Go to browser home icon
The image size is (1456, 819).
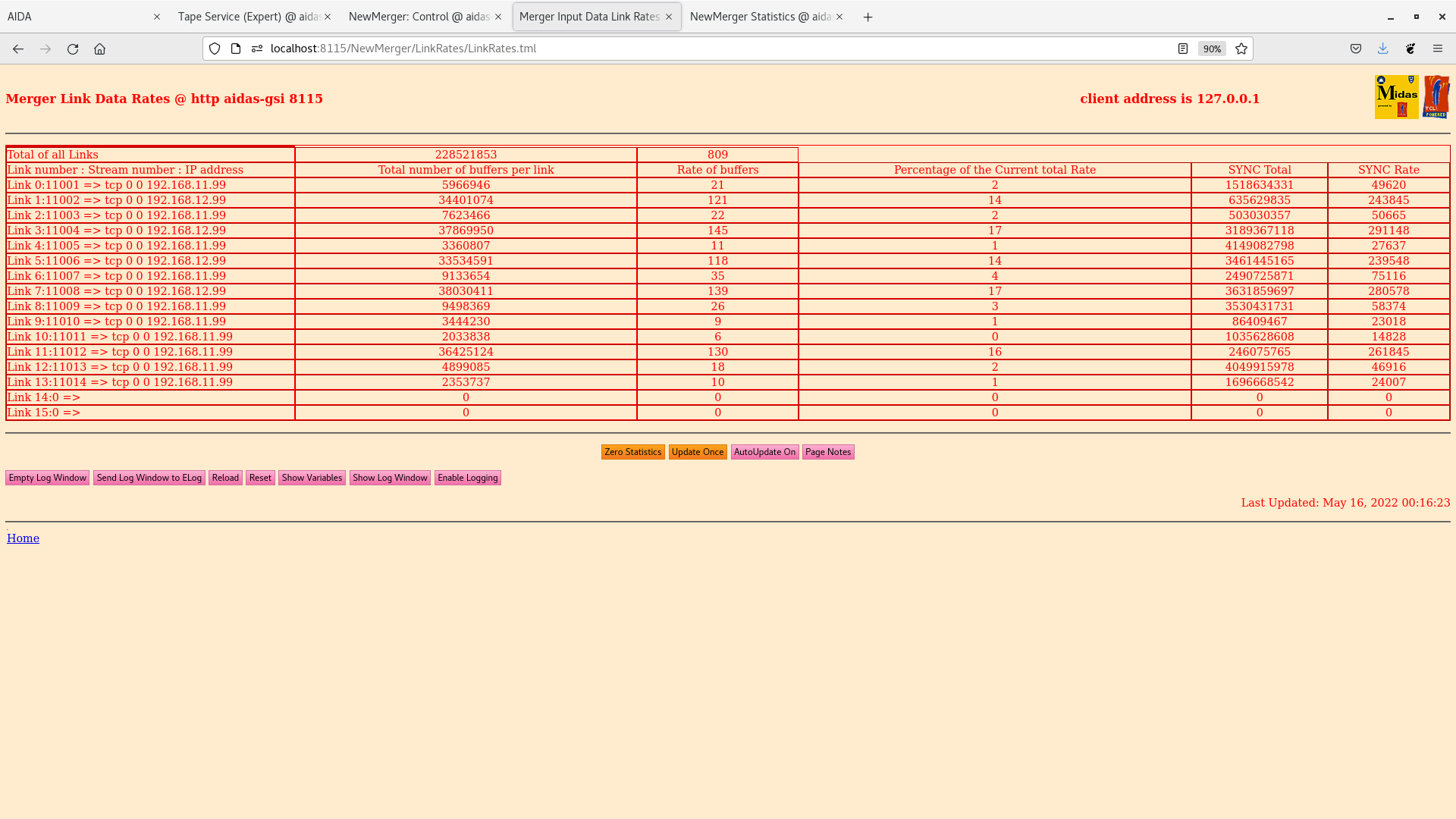(x=99, y=49)
